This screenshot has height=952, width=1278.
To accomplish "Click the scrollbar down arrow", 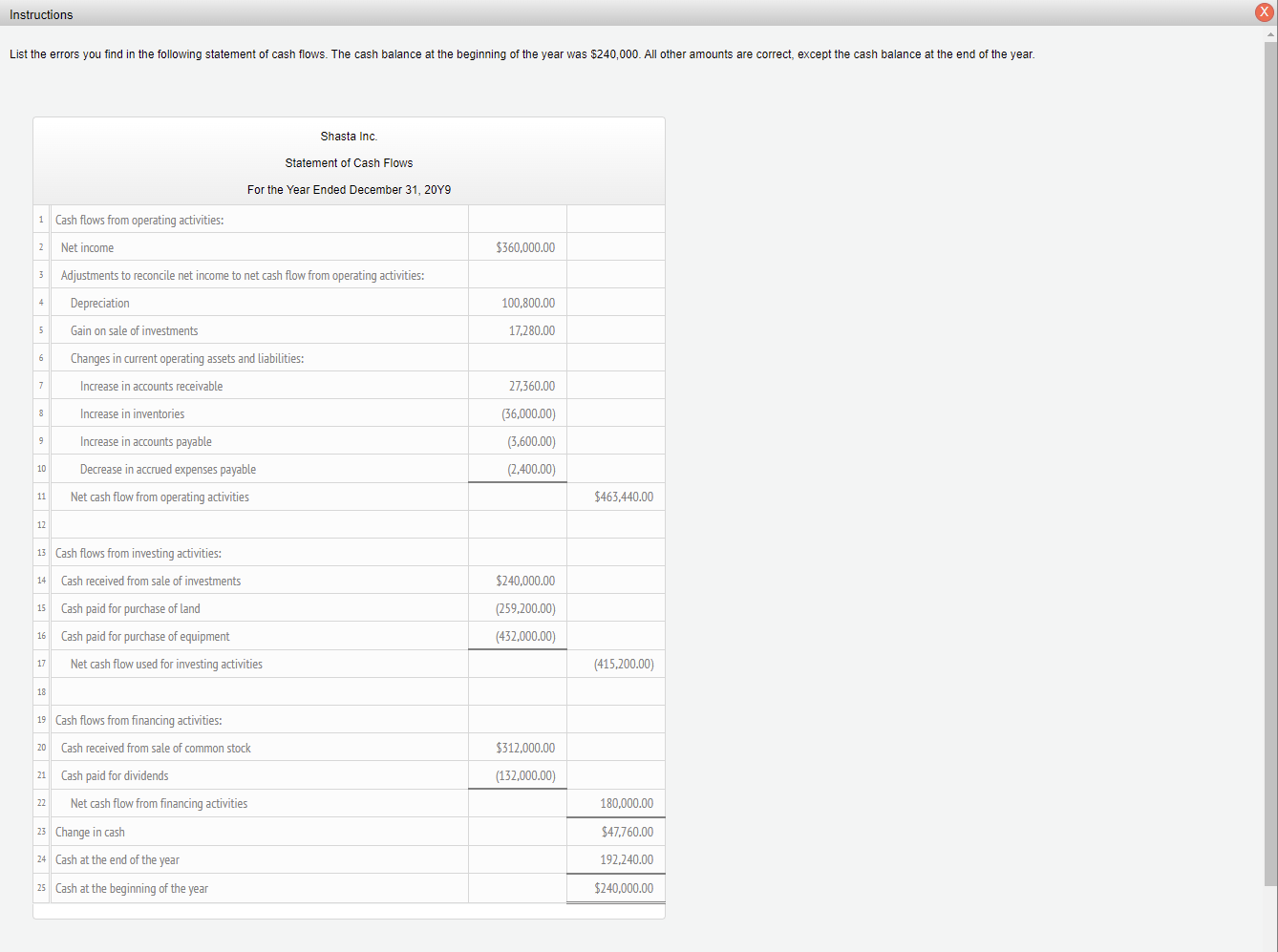I will [x=1271, y=943].
